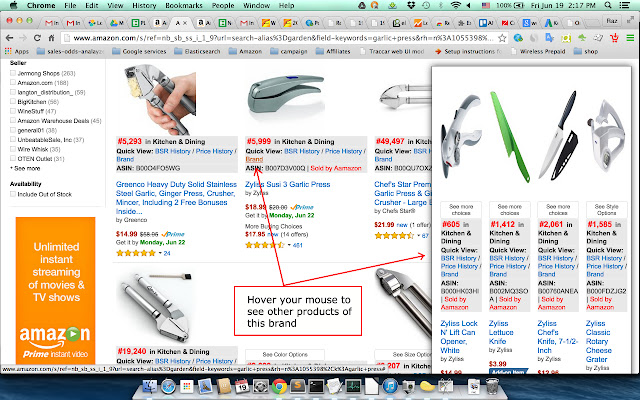Launch Chrome from the Dock
The image size is (640, 400).
280,386
